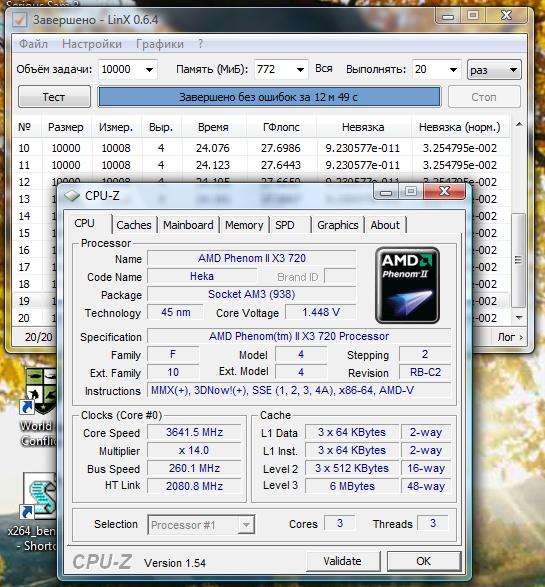Click the Revision RB-C2 value

click(x=425, y=372)
